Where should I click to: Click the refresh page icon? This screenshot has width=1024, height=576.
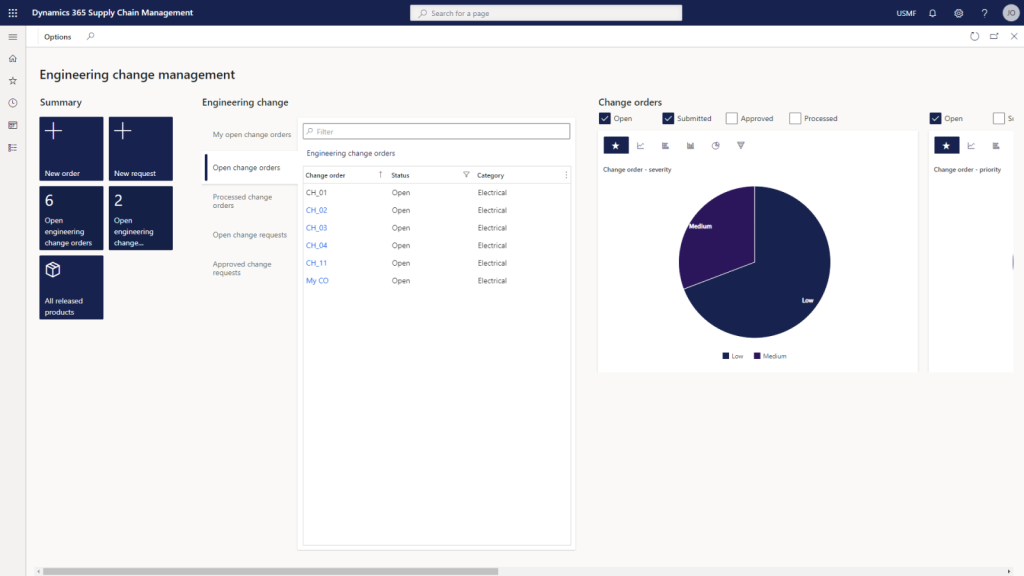coord(975,36)
